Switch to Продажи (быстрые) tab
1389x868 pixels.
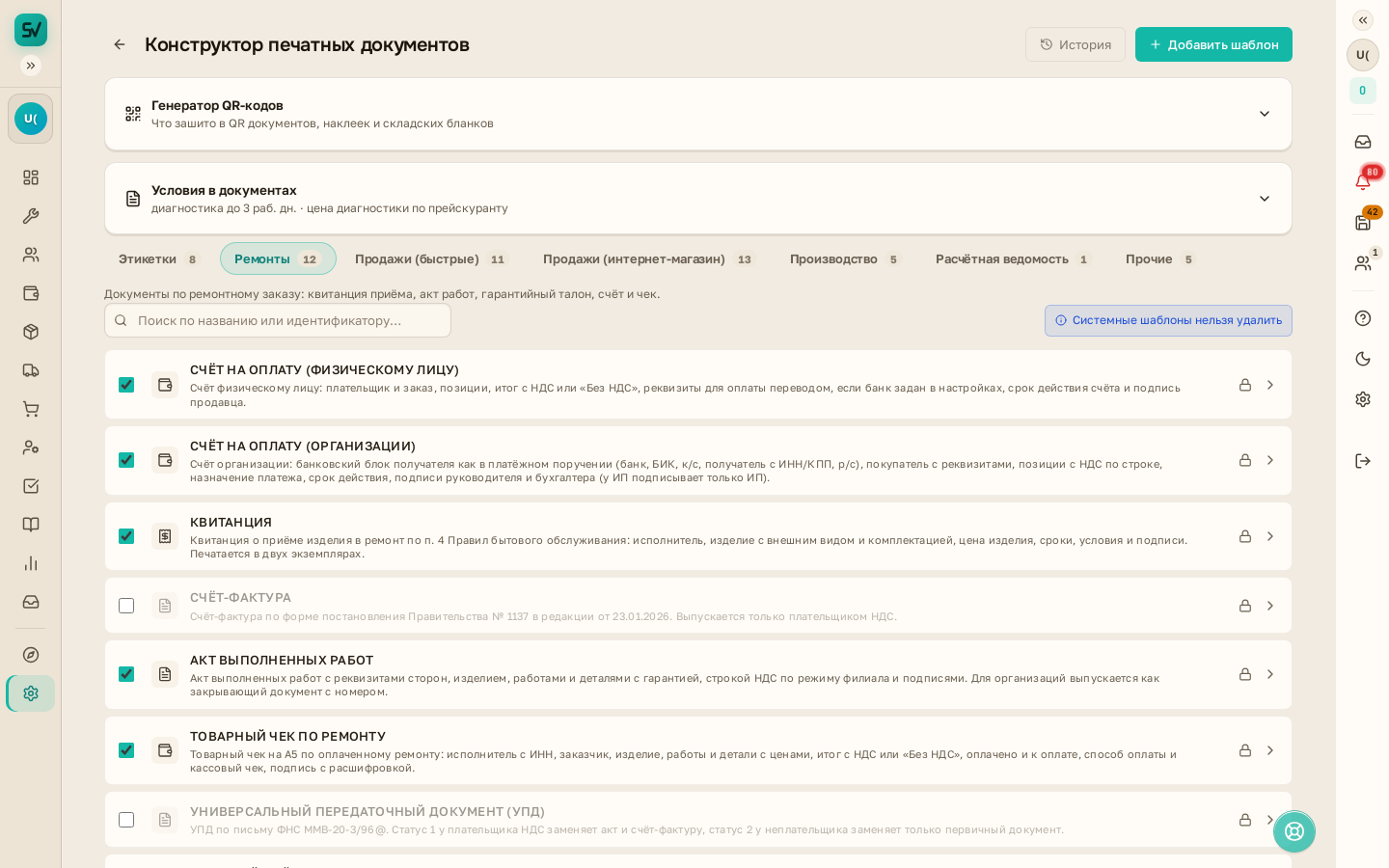[x=430, y=258]
